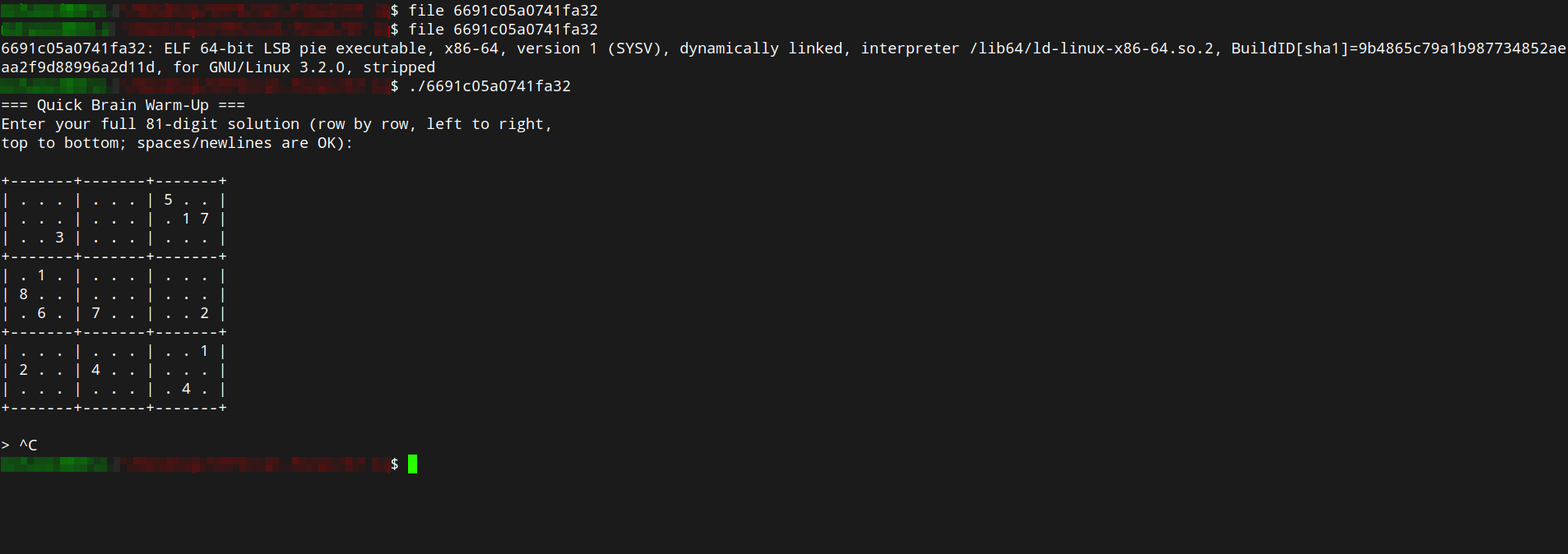Click the green cursor block at the prompt
Image resolution: width=1568 pixels, height=554 pixels.
pyautogui.click(x=412, y=464)
